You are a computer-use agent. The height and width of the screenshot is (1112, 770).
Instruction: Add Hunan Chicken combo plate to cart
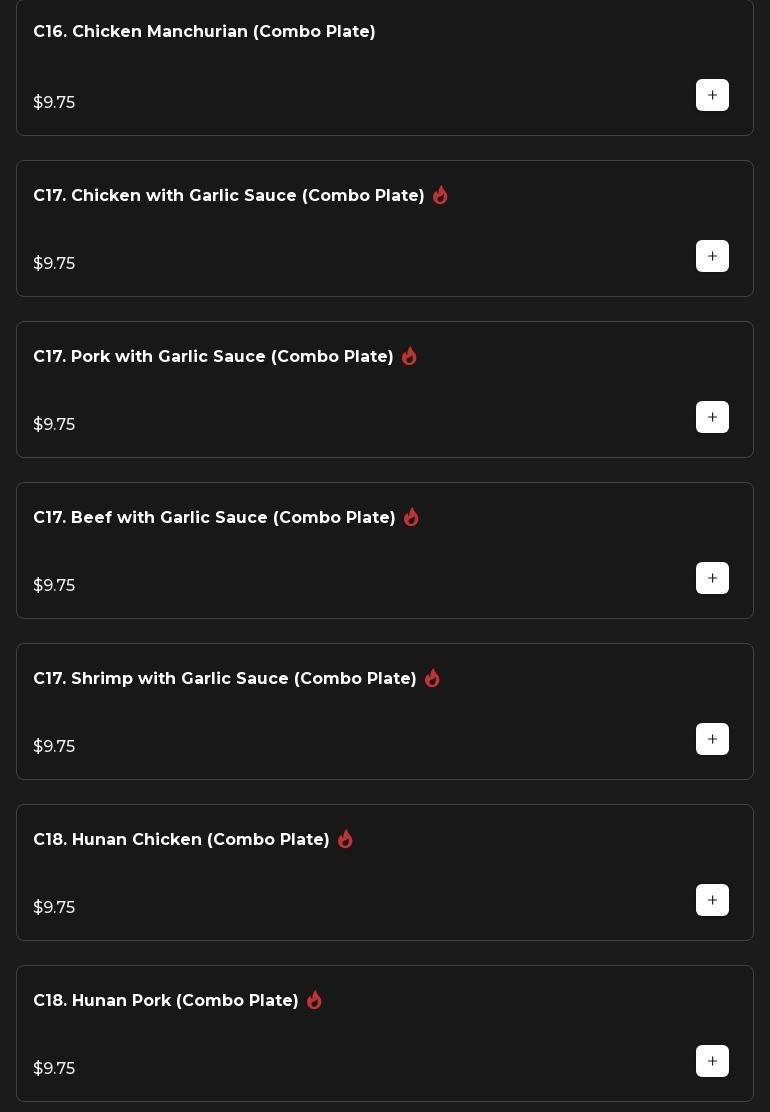coord(712,900)
